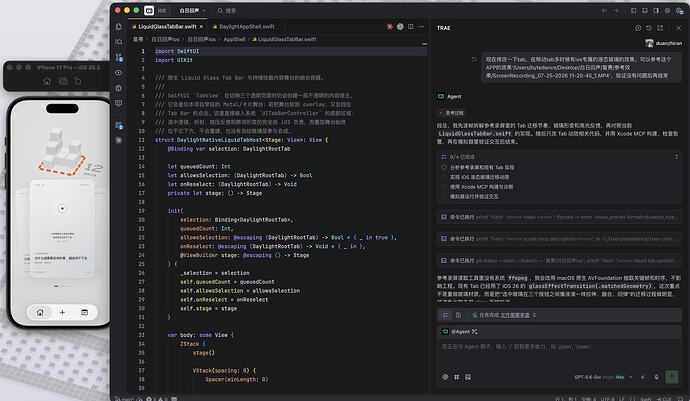The image size is (690, 401).
Task: Open the monitor icon in the activity bar
Action: (x=118, y=103)
